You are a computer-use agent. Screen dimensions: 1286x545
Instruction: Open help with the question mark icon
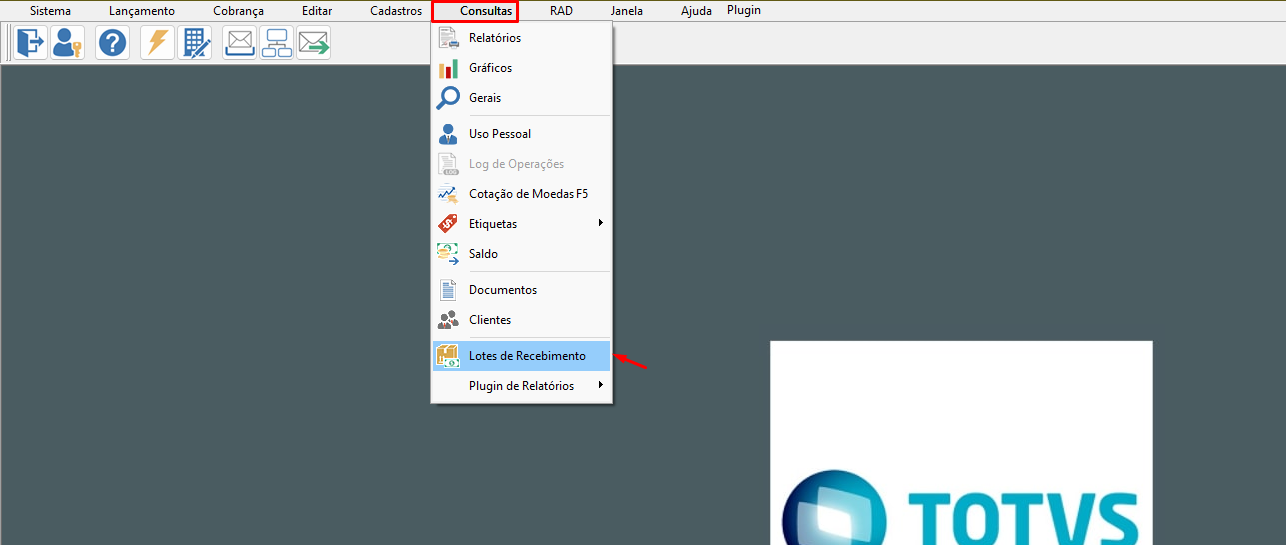click(x=113, y=43)
